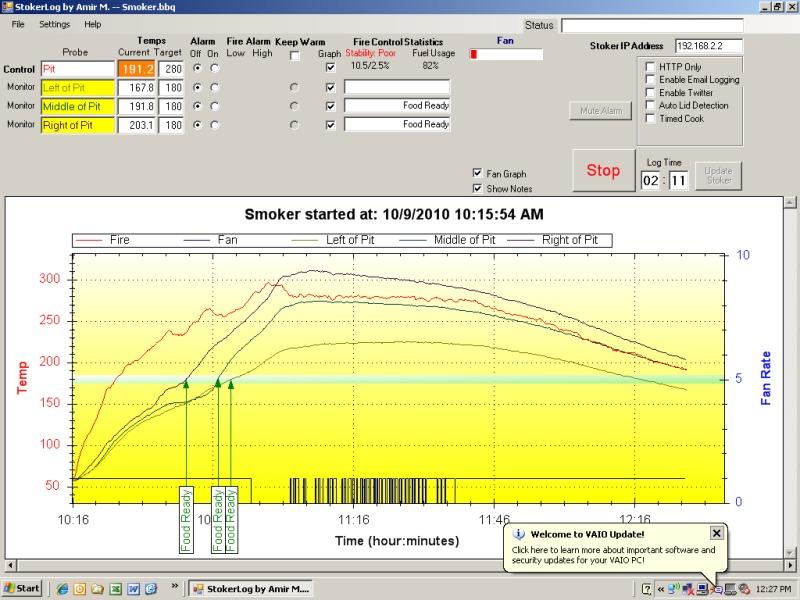Switch to StokerLog taskbar button

pos(252,589)
